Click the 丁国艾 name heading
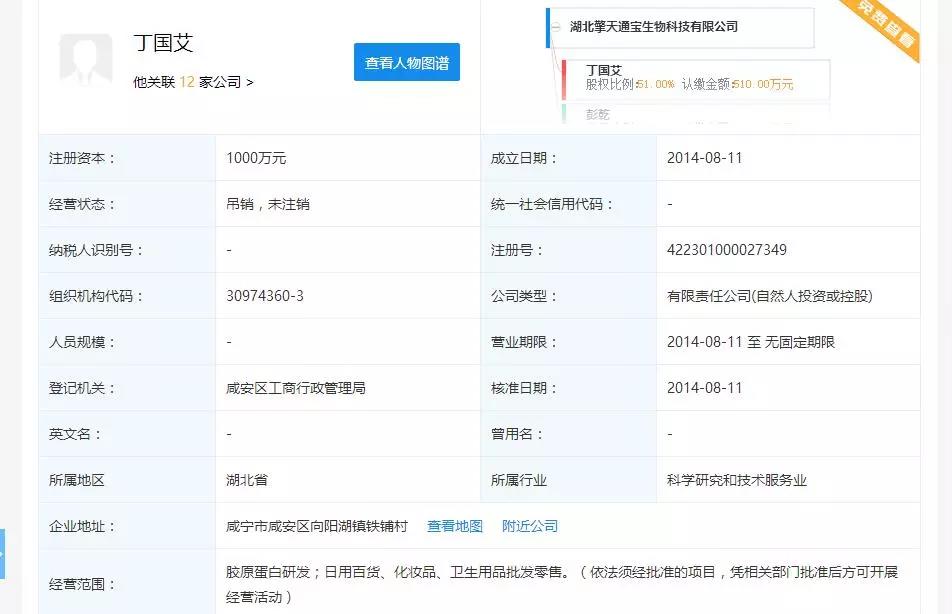Viewport: 952px width, 614px height. click(163, 42)
